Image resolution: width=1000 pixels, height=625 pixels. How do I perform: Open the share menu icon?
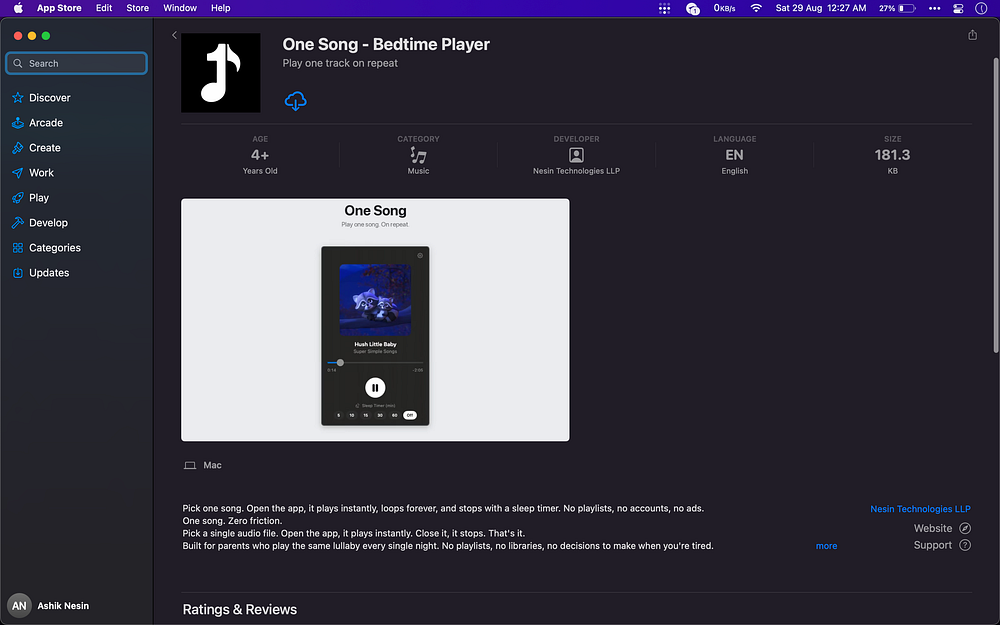click(x=972, y=35)
